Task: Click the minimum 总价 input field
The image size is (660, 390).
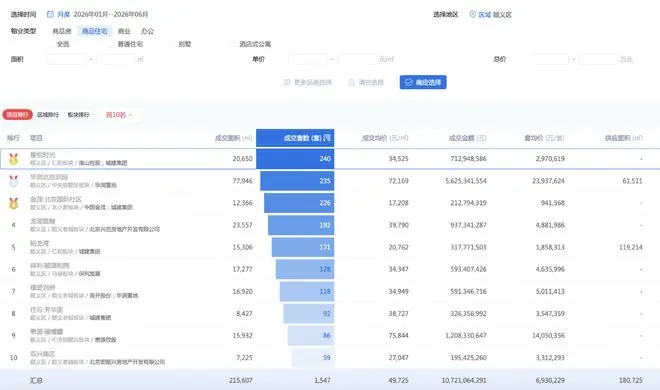Action: 549,59
